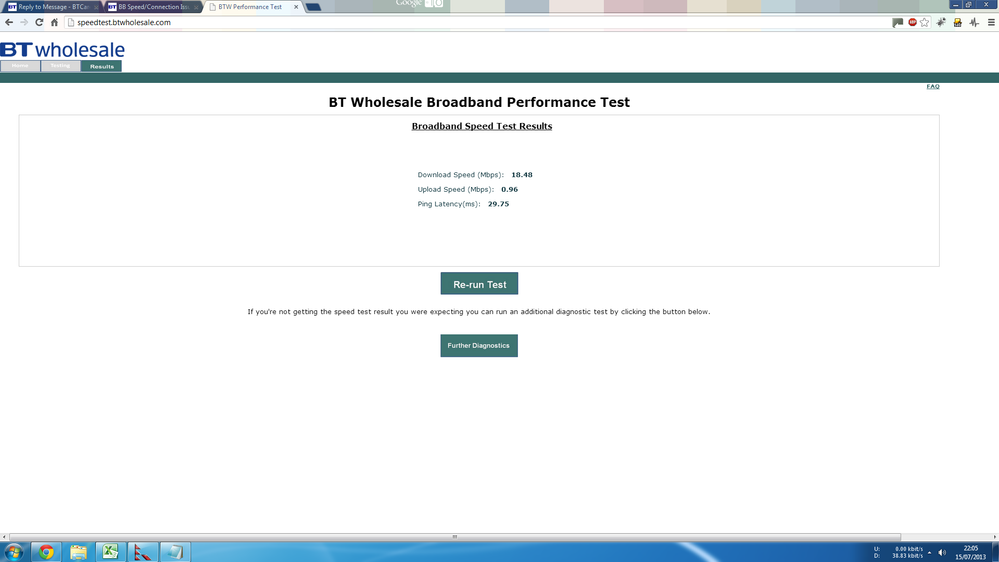The image size is (999, 562).
Task: Close the BTW Performance Test tab
Action: (x=296, y=7)
